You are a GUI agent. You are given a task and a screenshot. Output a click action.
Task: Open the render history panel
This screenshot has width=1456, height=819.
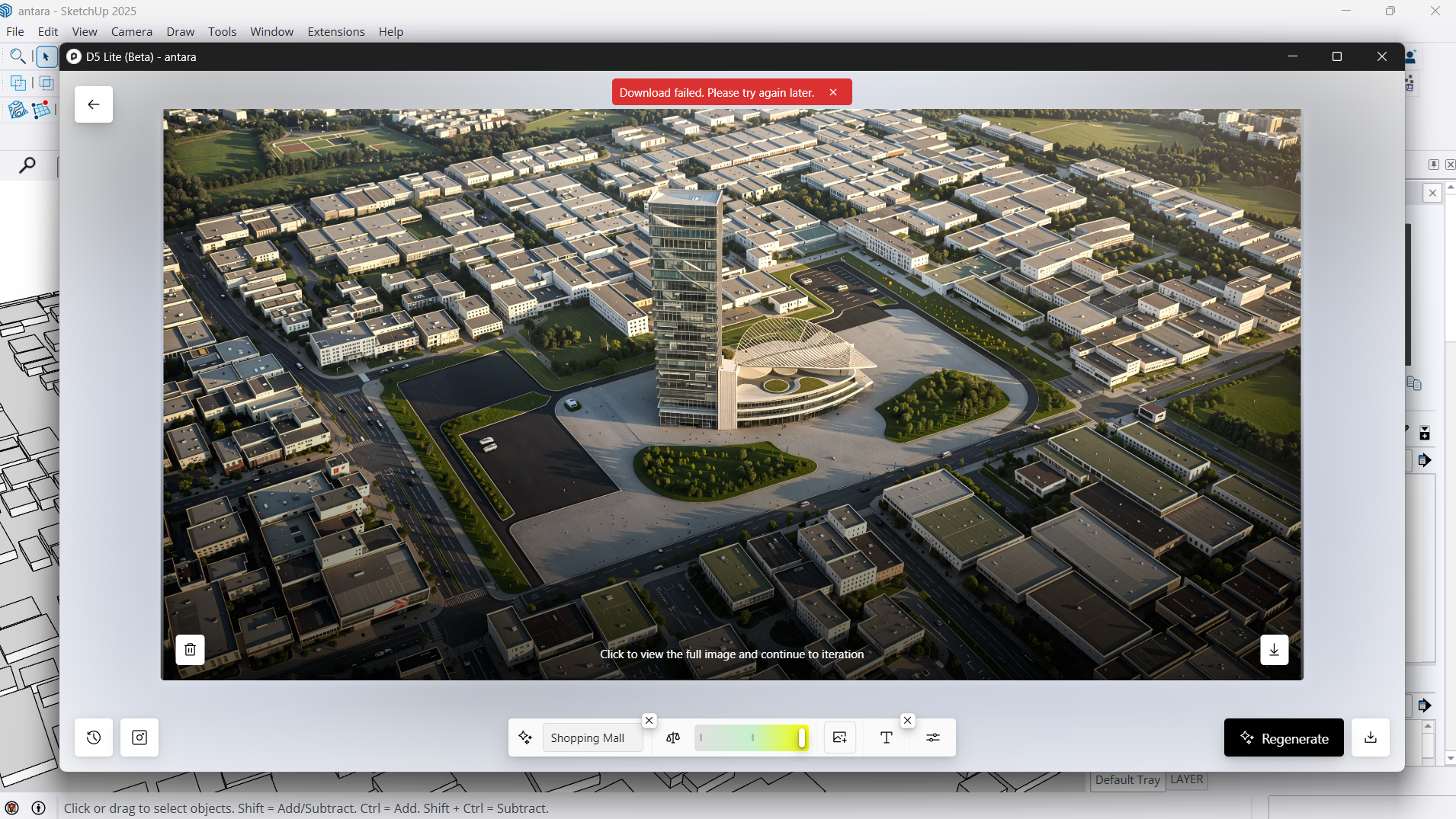(x=94, y=737)
